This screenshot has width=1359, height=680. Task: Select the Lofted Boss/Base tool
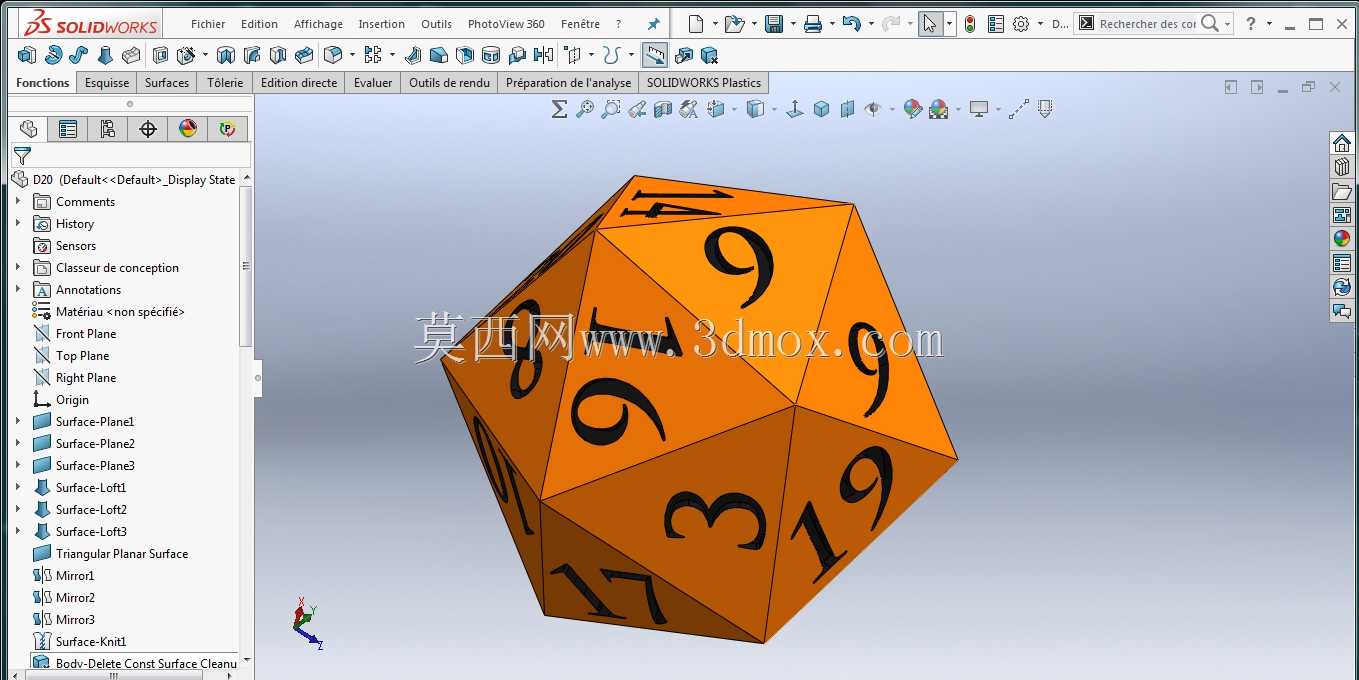(104, 55)
